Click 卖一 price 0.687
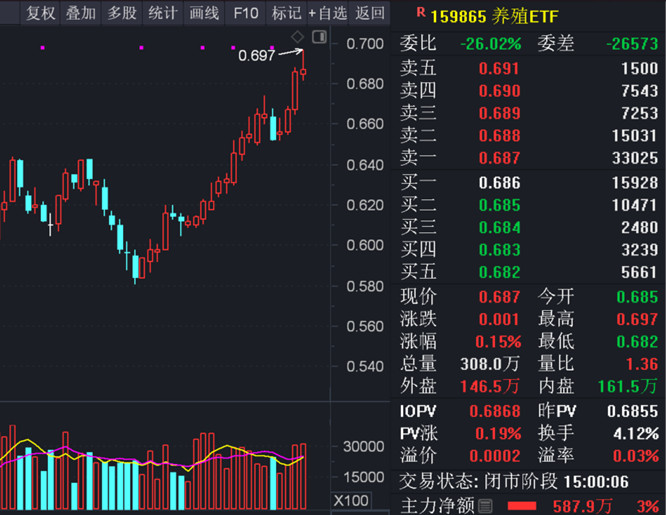 [500, 158]
